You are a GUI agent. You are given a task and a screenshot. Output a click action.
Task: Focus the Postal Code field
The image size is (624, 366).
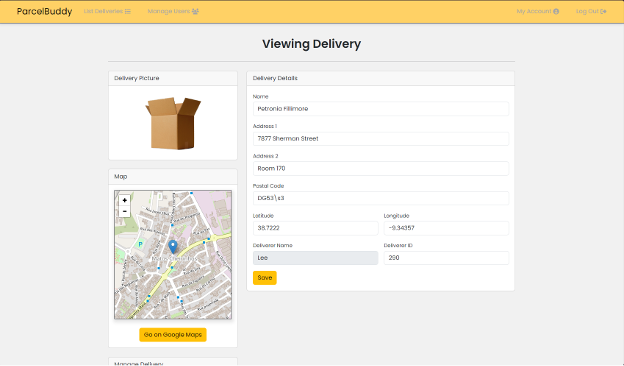pos(381,198)
